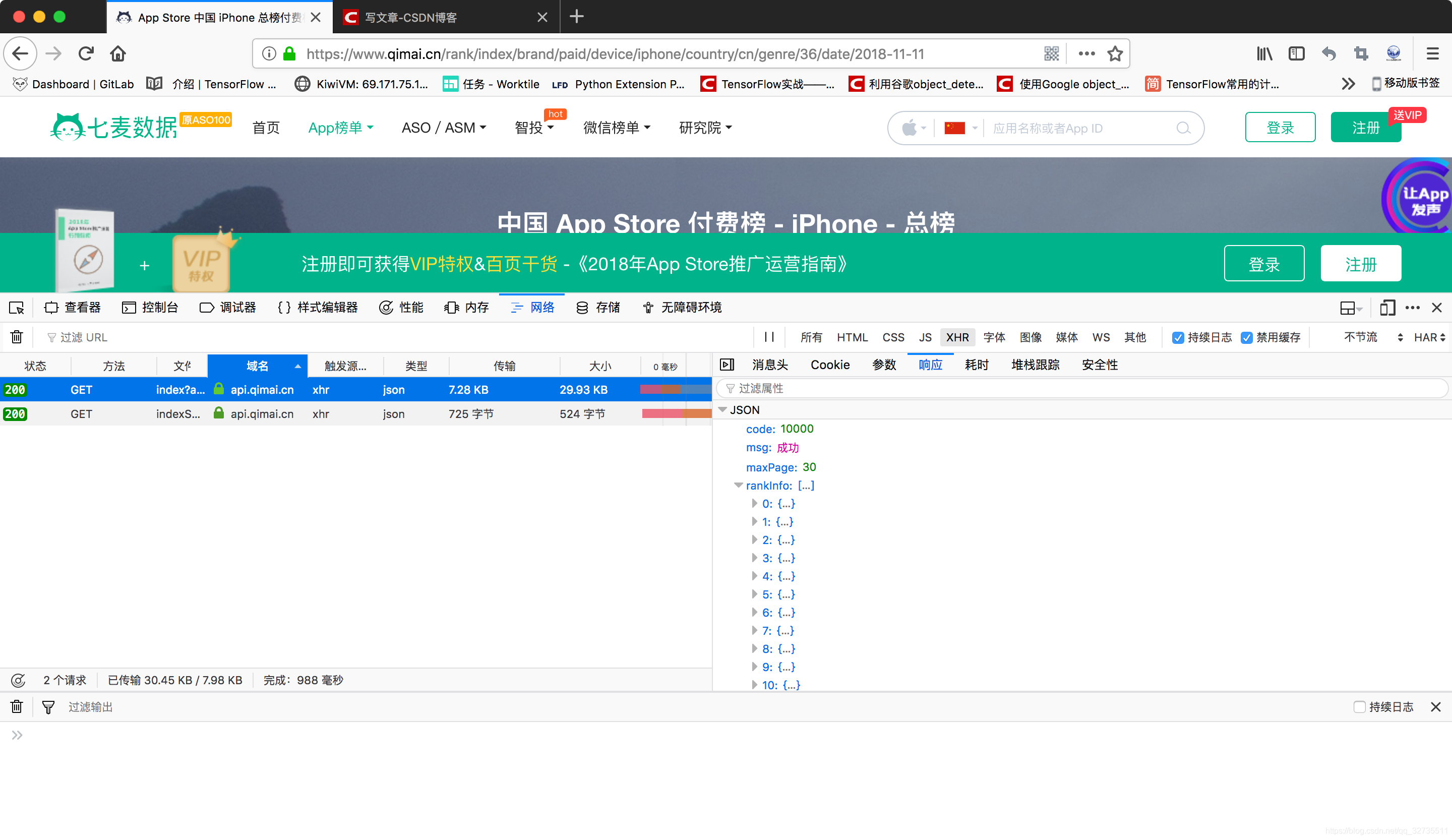This screenshot has height=840, width=1452.
Task: Pause network recording button
Action: coord(769,337)
